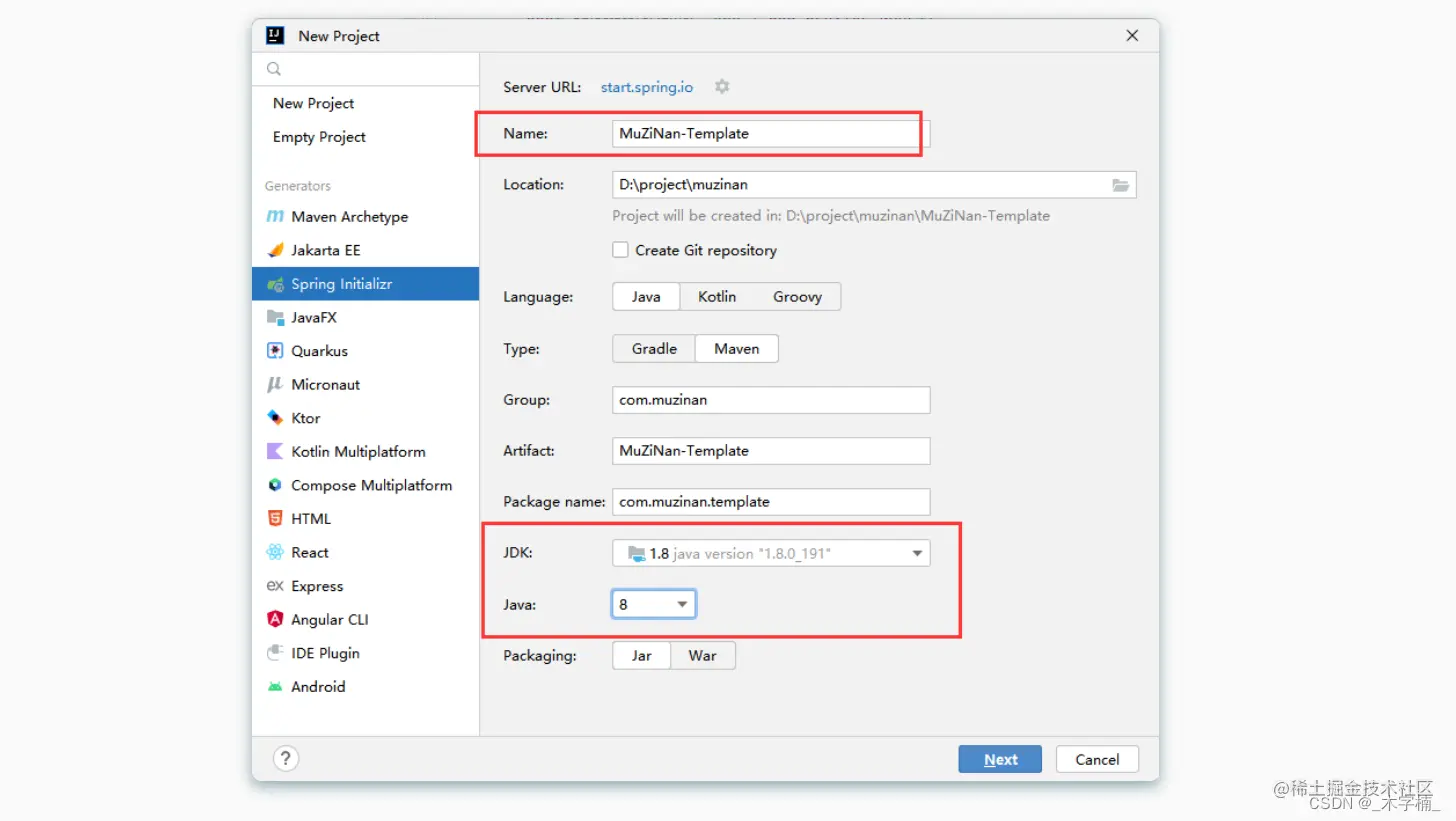Select the JavaFX folder icon
The height and width of the screenshot is (821, 1456).
point(275,317)
